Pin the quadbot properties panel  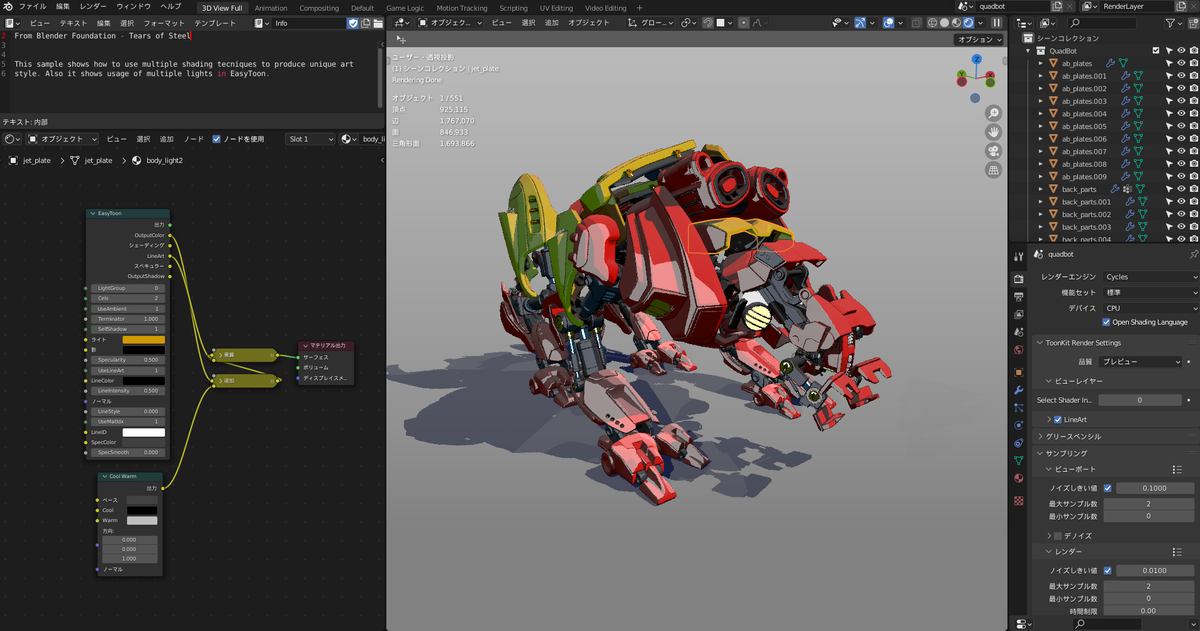coord(1193,254)
